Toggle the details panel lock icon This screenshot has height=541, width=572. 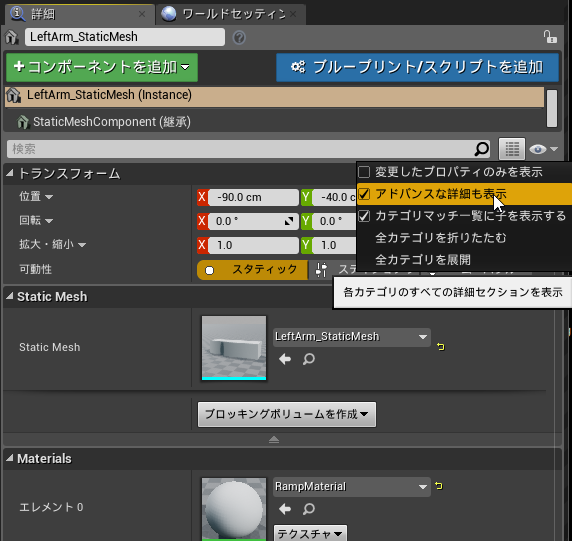550,36
